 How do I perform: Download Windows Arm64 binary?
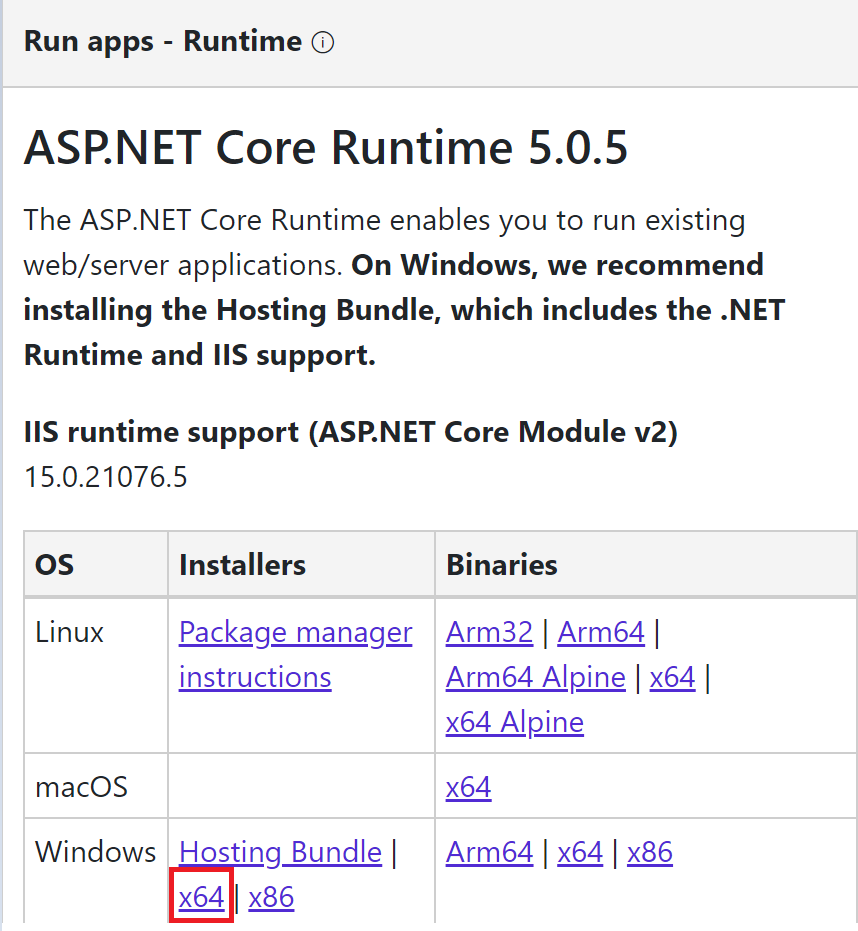click(489, 853)
